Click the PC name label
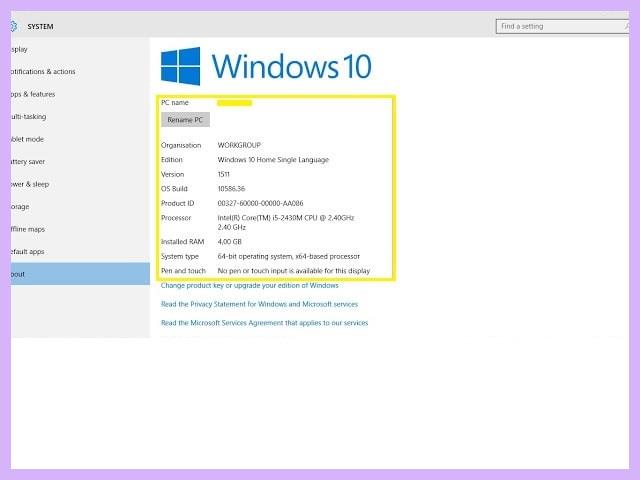640x480 pixels. (x=175, y=102)
